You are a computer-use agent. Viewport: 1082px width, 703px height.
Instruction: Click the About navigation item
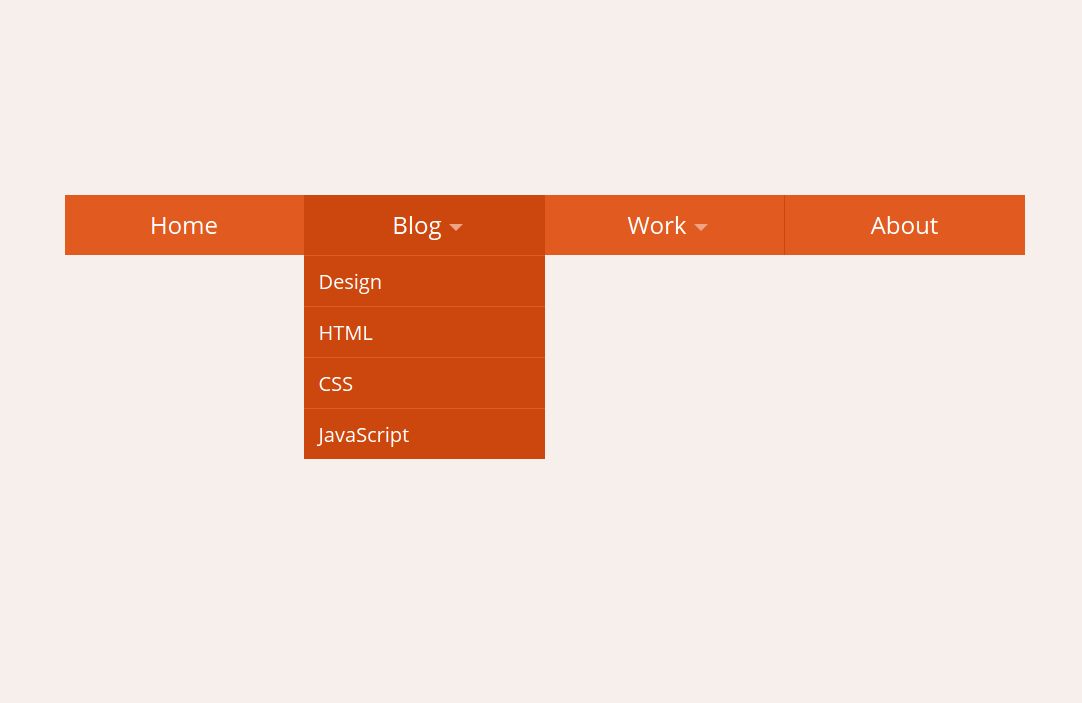tap(904, 225)
